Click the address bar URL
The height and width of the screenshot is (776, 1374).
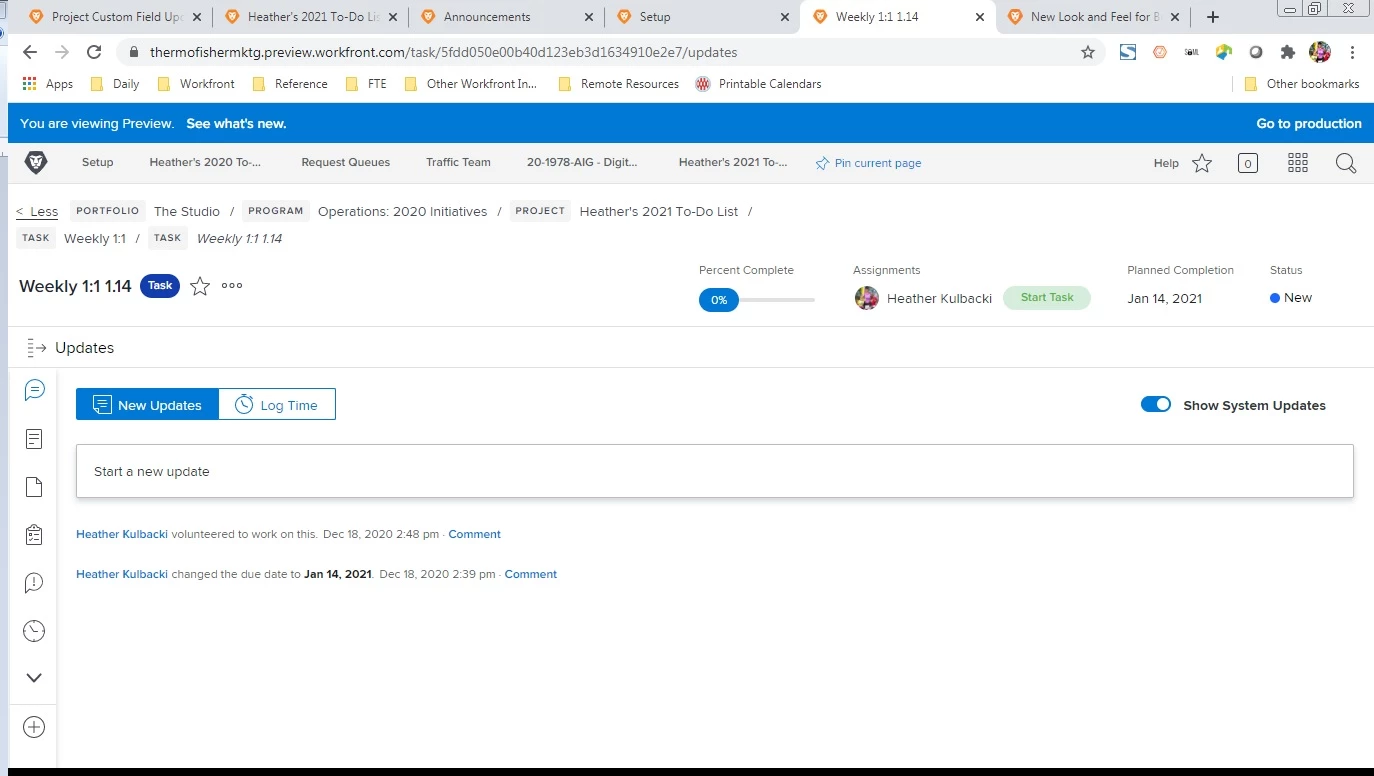coord(444,52)
